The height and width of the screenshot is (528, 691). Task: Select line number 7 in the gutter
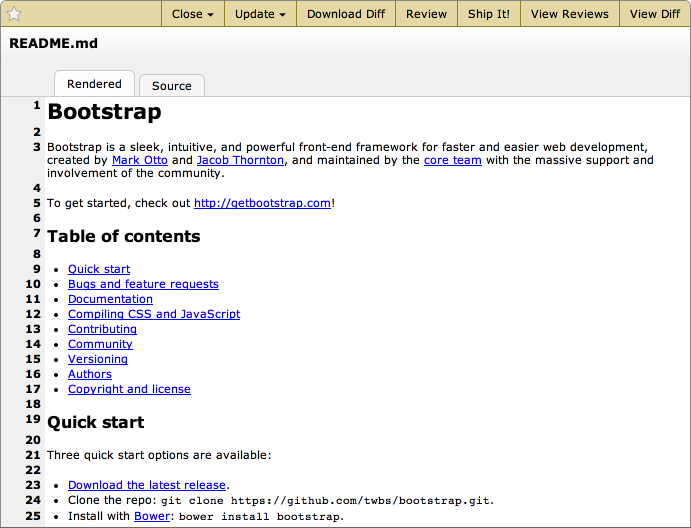tap(37, 233)
